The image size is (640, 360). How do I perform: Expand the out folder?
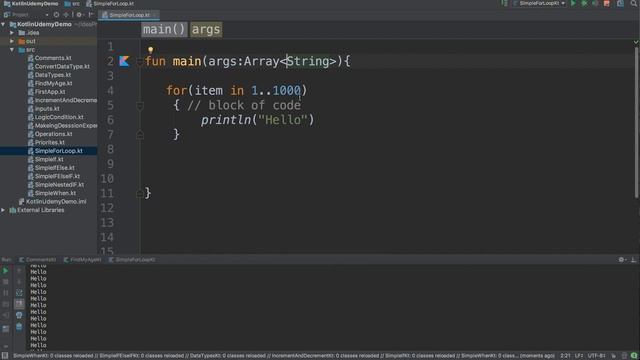(x=12, y=41)
